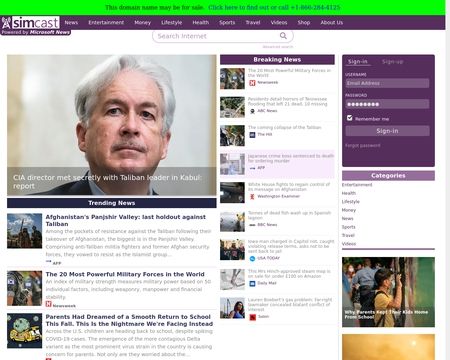Click the search magnifier icon
The width and height of the screenshot is (450, 360).
[x=283, y=36]
